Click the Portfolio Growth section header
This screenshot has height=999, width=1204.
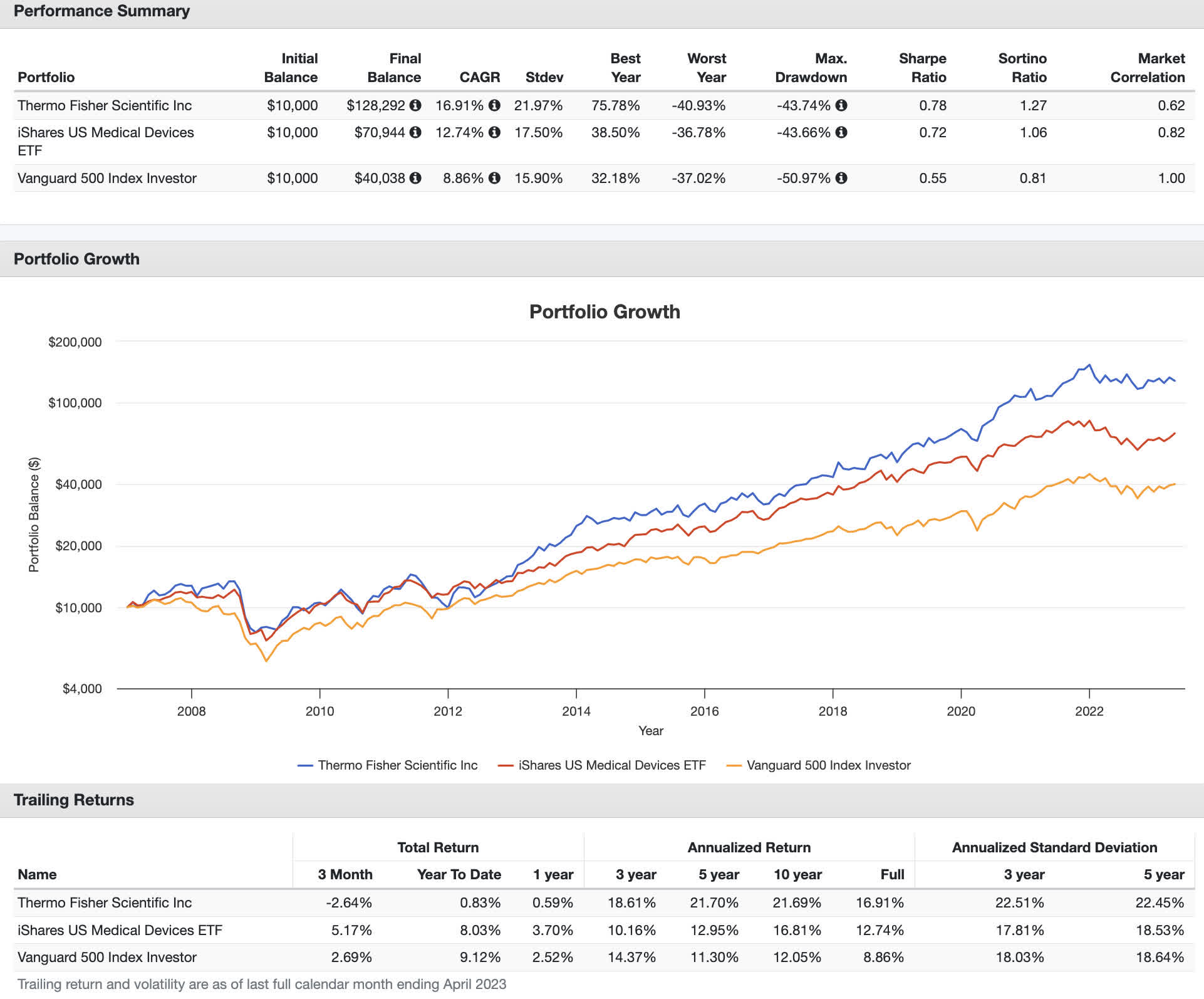click(76, 259)
